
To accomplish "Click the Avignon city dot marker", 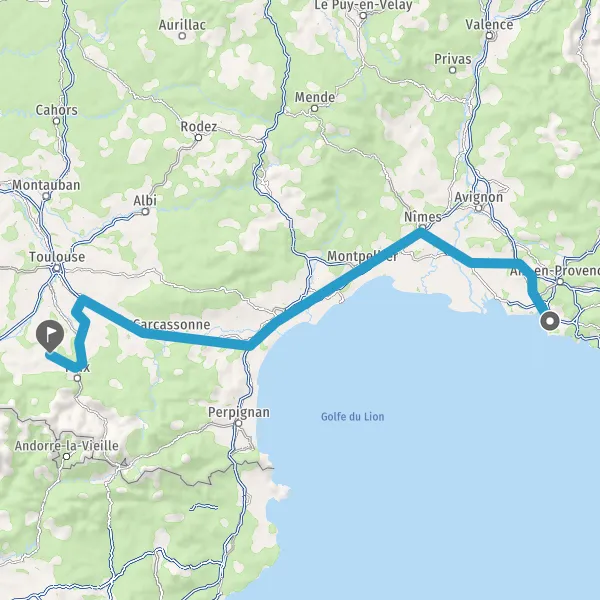I will 478,208.
